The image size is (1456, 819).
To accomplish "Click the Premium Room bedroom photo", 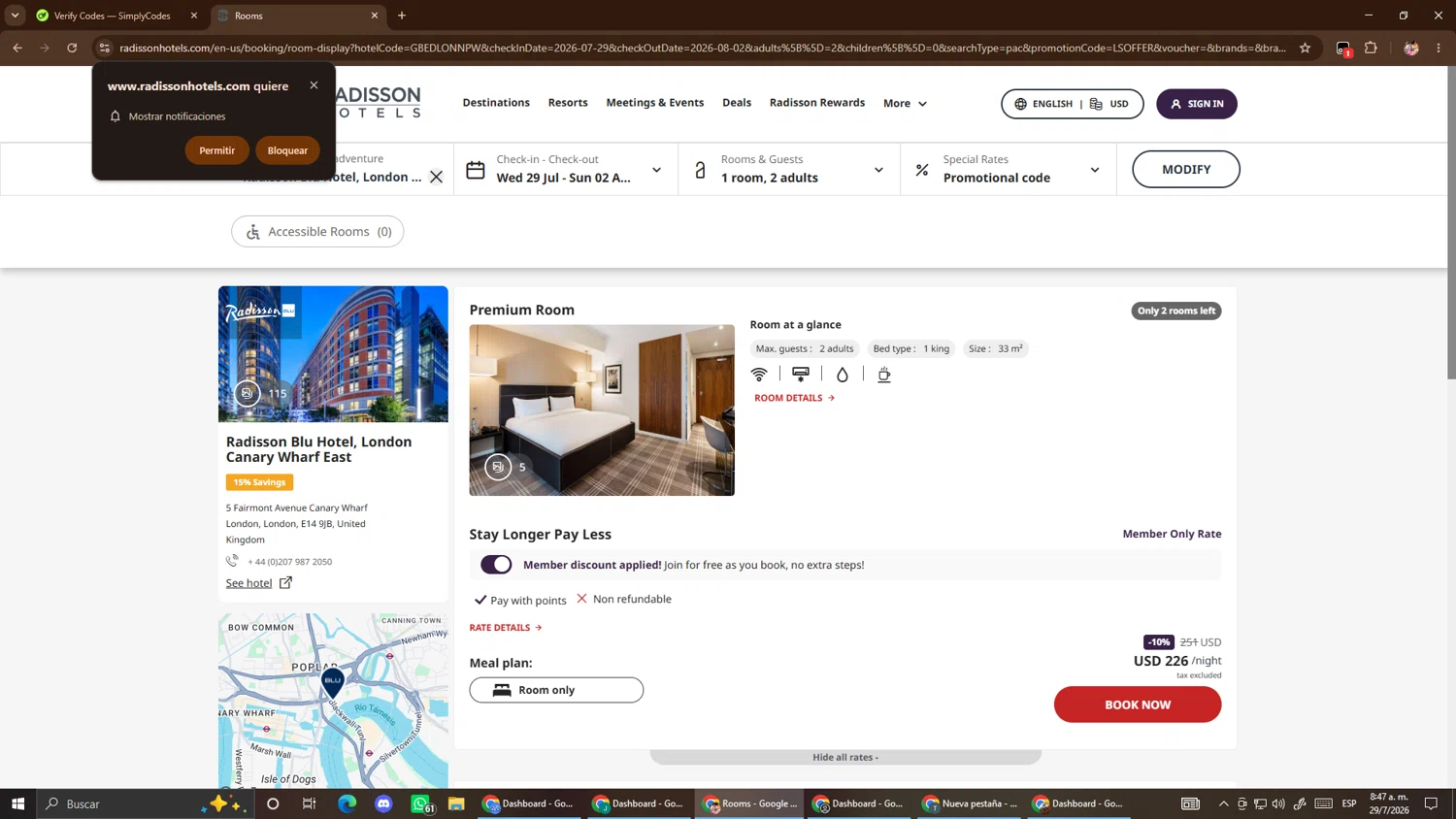I will [x=602, y=410].
